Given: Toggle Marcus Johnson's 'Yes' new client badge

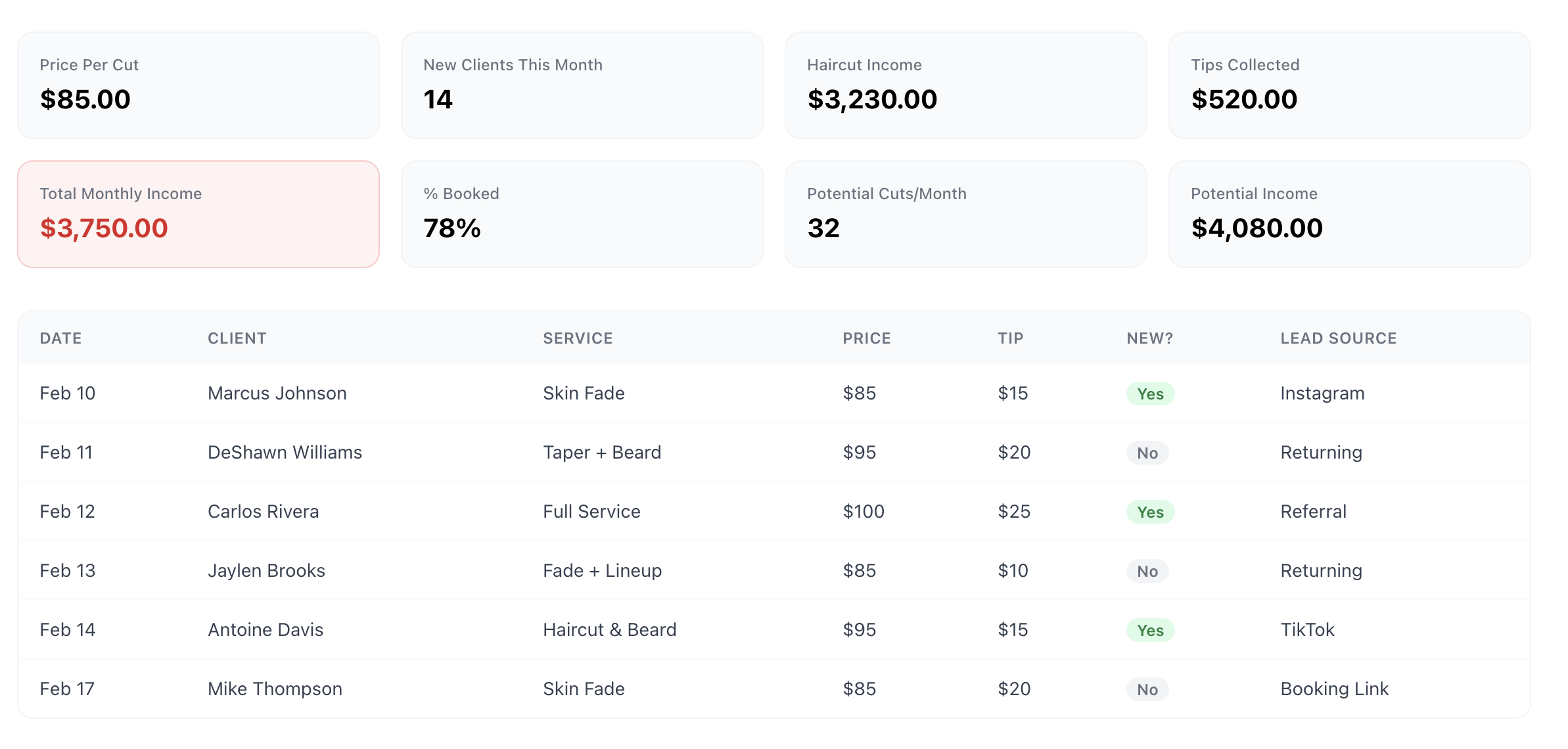Looking at the screenshot, I should coord(1149,394).
